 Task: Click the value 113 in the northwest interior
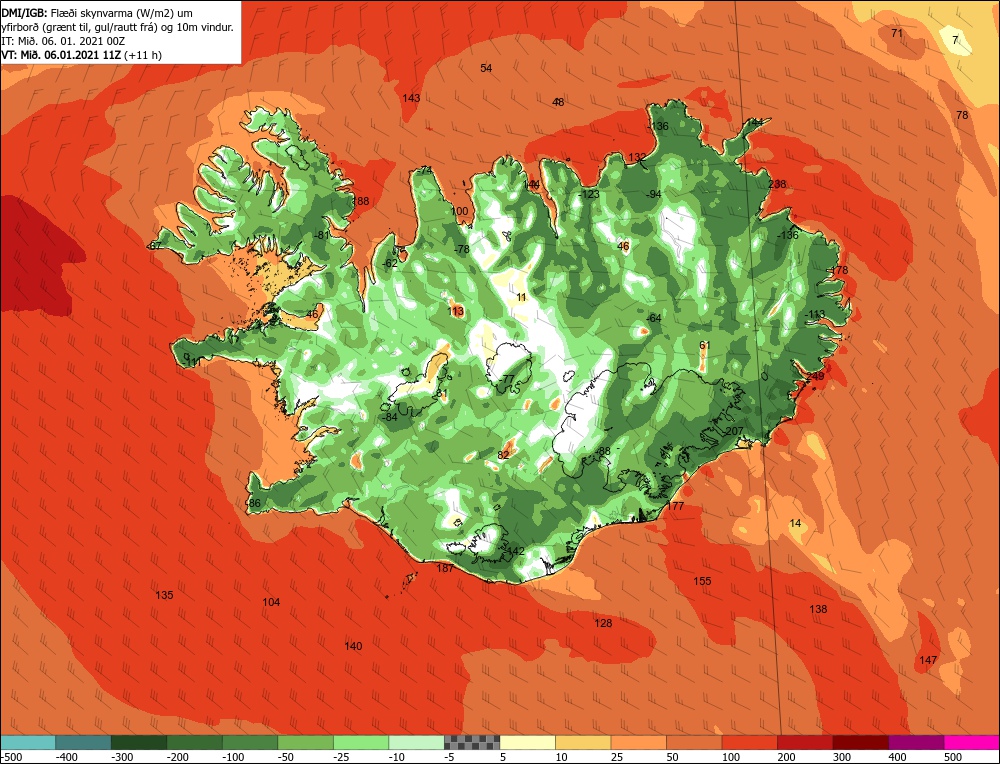point(456,311)
